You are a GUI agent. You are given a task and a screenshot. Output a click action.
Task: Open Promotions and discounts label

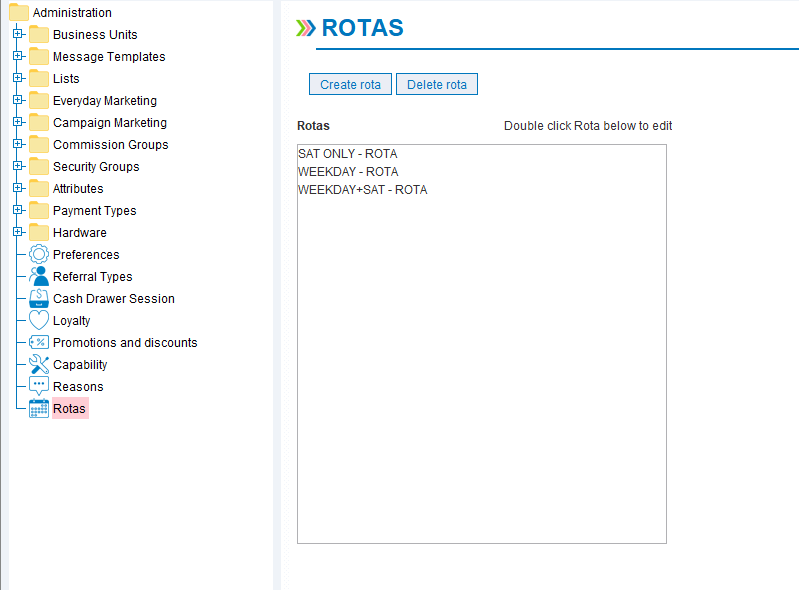click(125, 342)
